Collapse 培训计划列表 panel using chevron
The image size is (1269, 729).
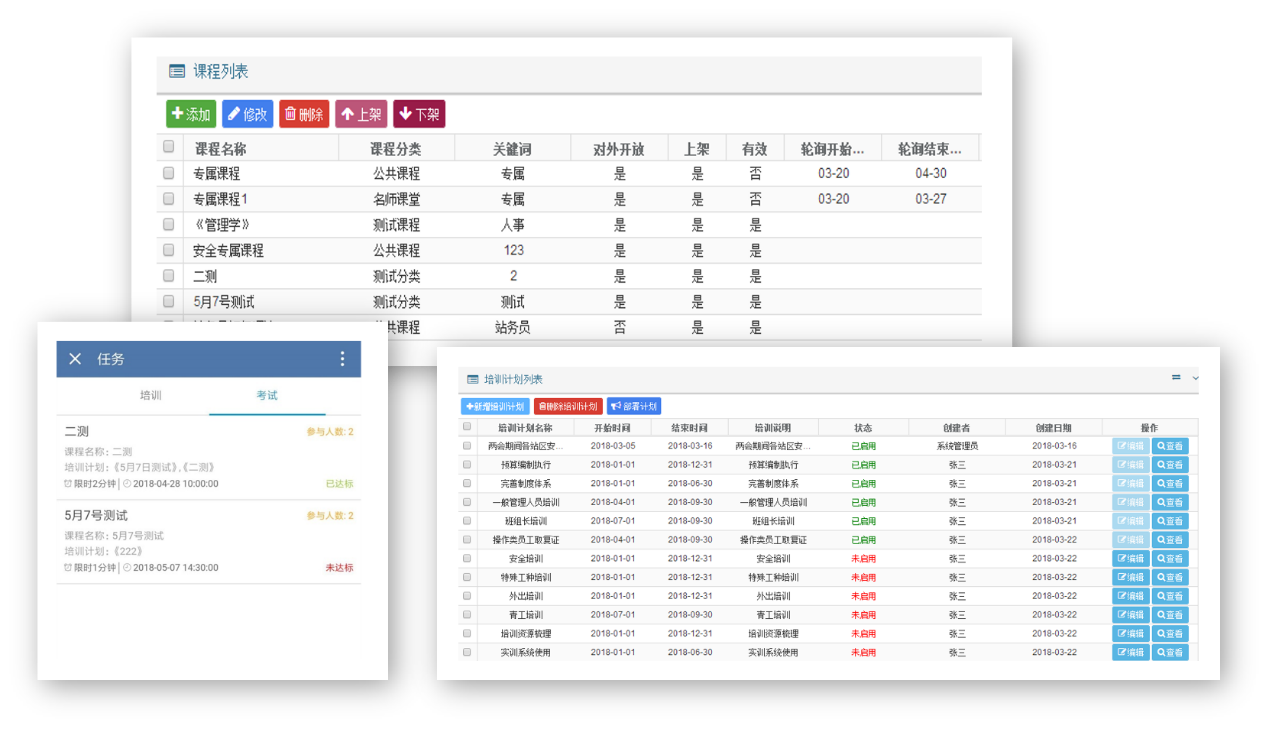click(1195, 378)
